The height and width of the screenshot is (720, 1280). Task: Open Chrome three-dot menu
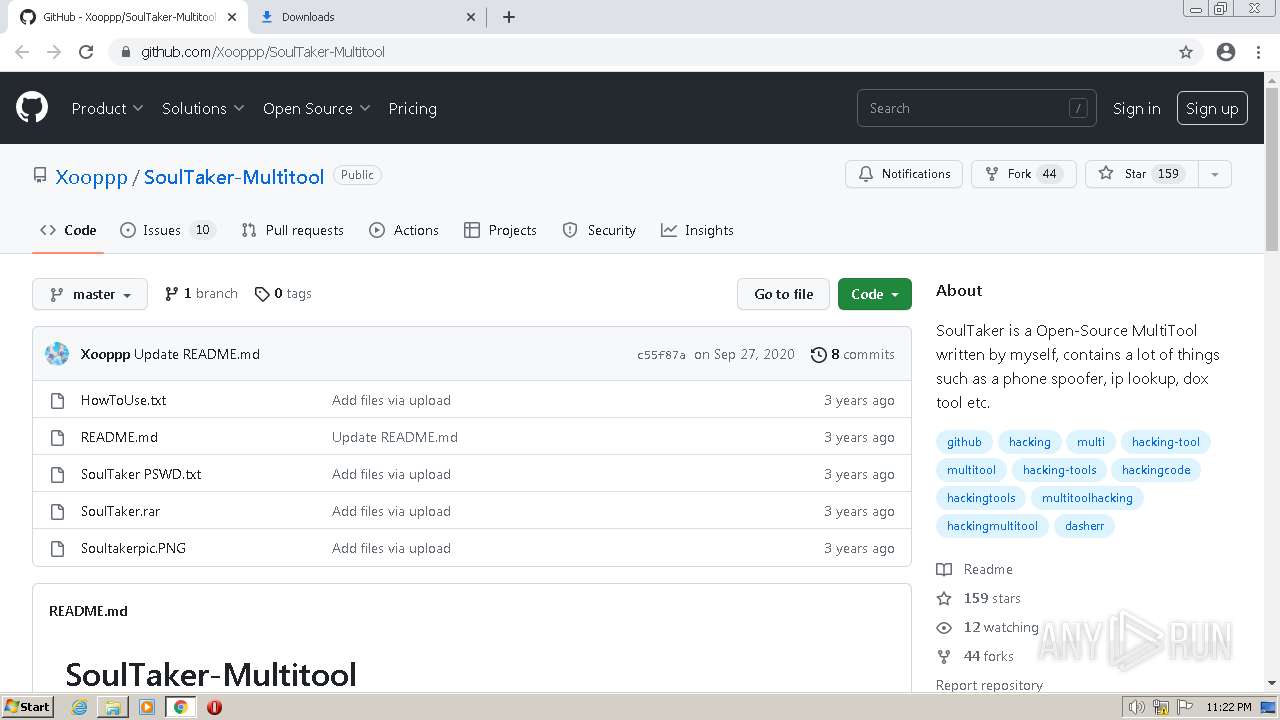coord(1258,52)
